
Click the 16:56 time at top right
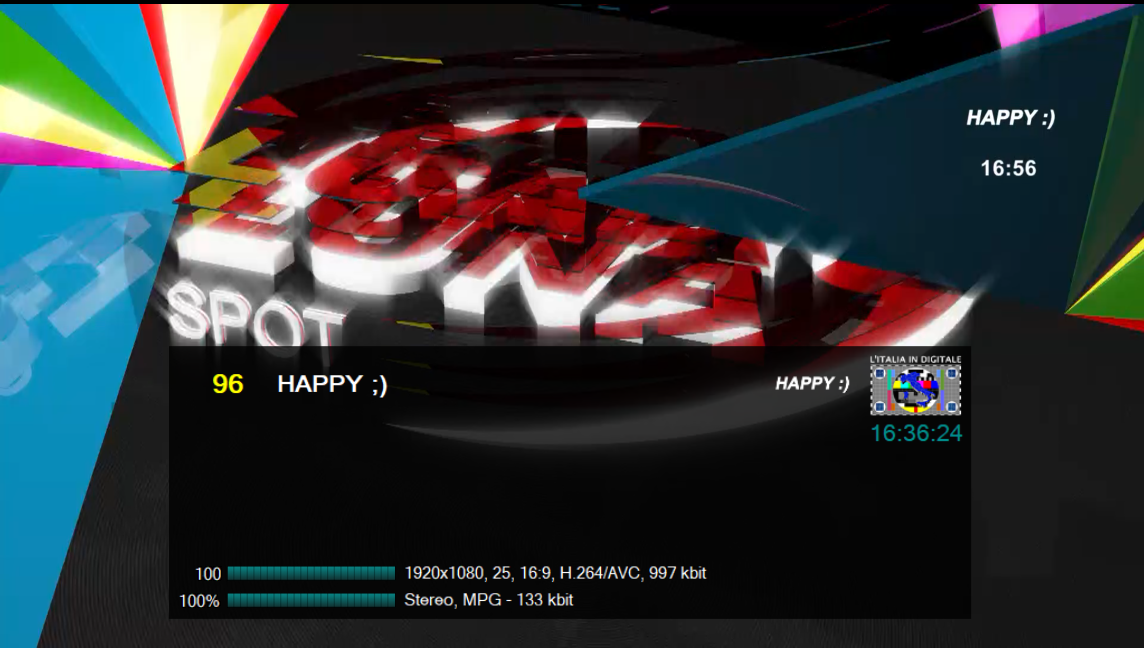(1008, 169)
